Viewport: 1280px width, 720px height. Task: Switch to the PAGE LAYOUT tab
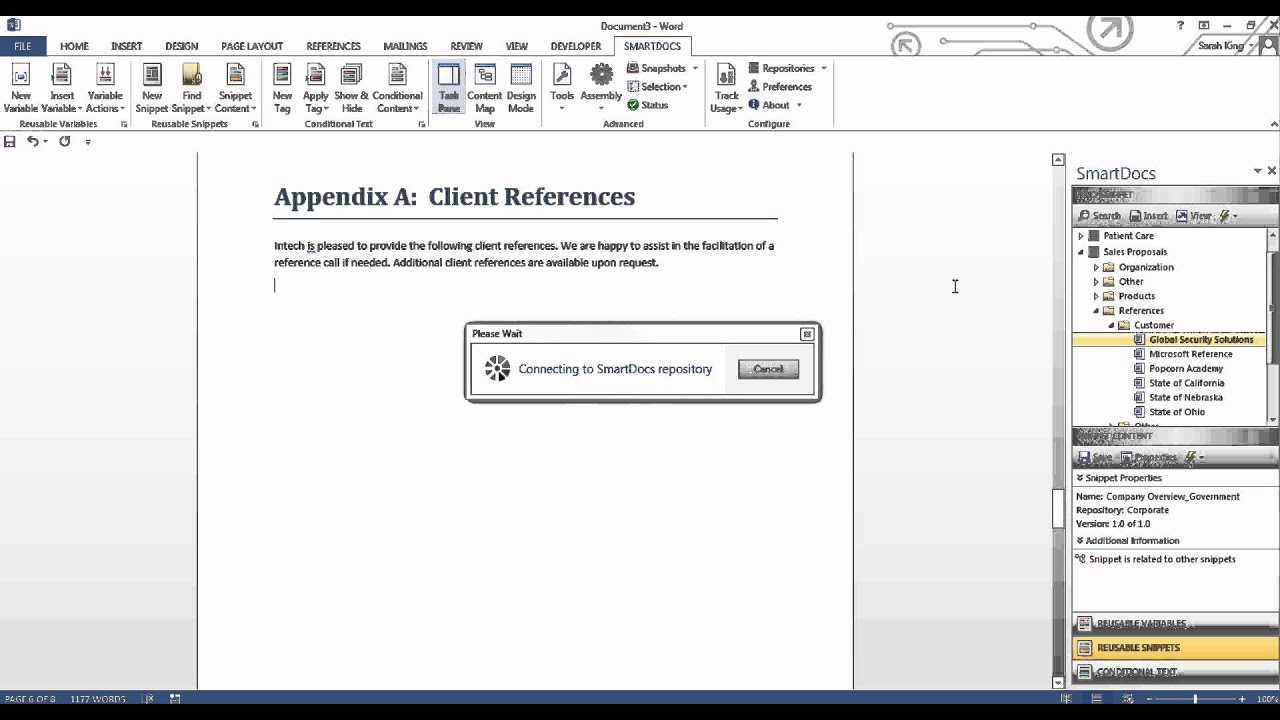coord(252,46)
